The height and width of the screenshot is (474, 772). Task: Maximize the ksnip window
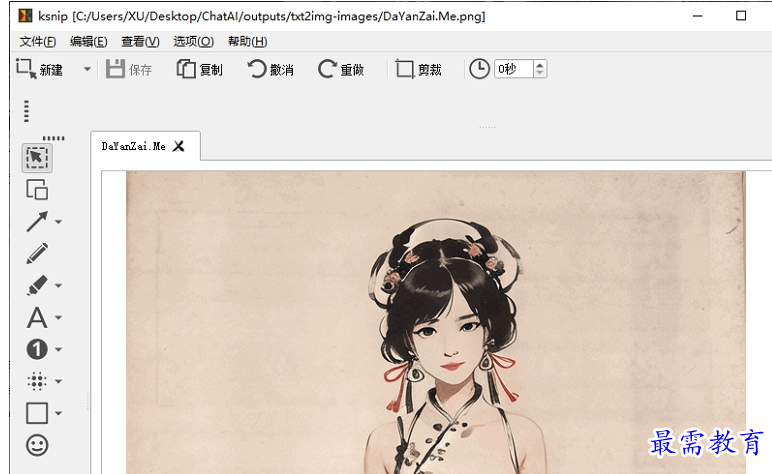741,16
